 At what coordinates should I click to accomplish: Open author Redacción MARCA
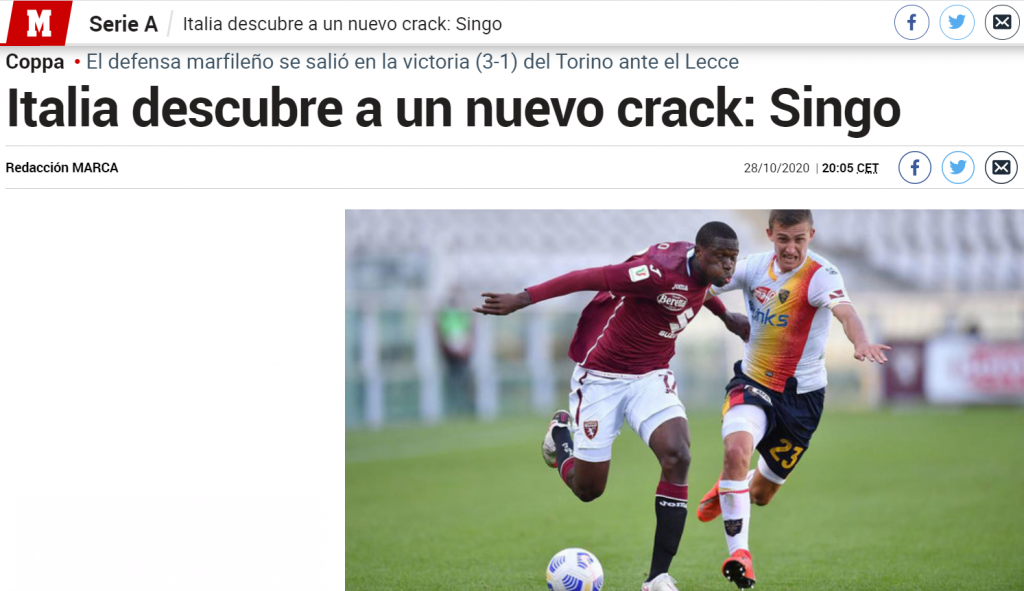62,168
